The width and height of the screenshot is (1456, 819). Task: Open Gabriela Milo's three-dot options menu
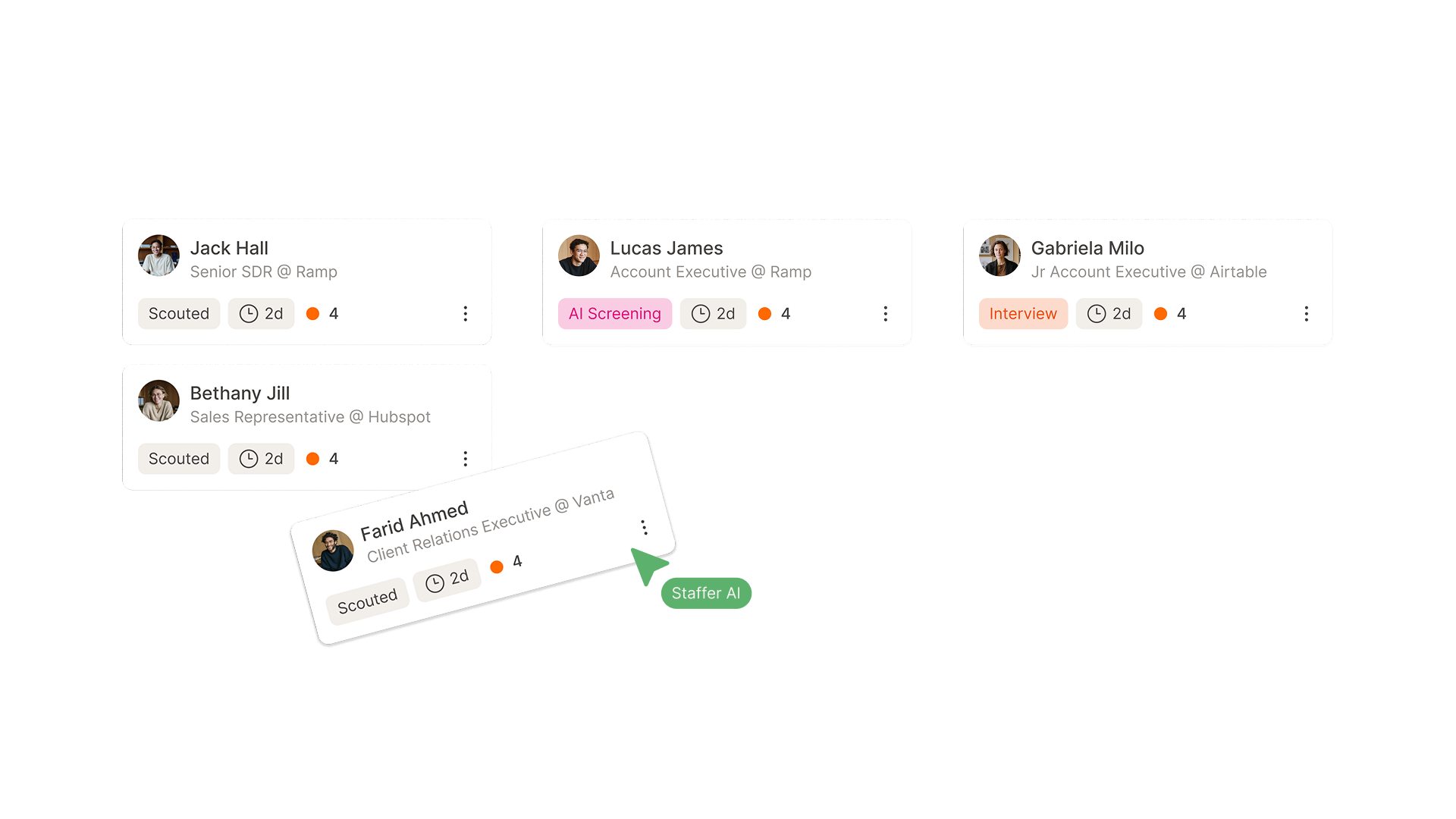click(x=1306, y=314)
